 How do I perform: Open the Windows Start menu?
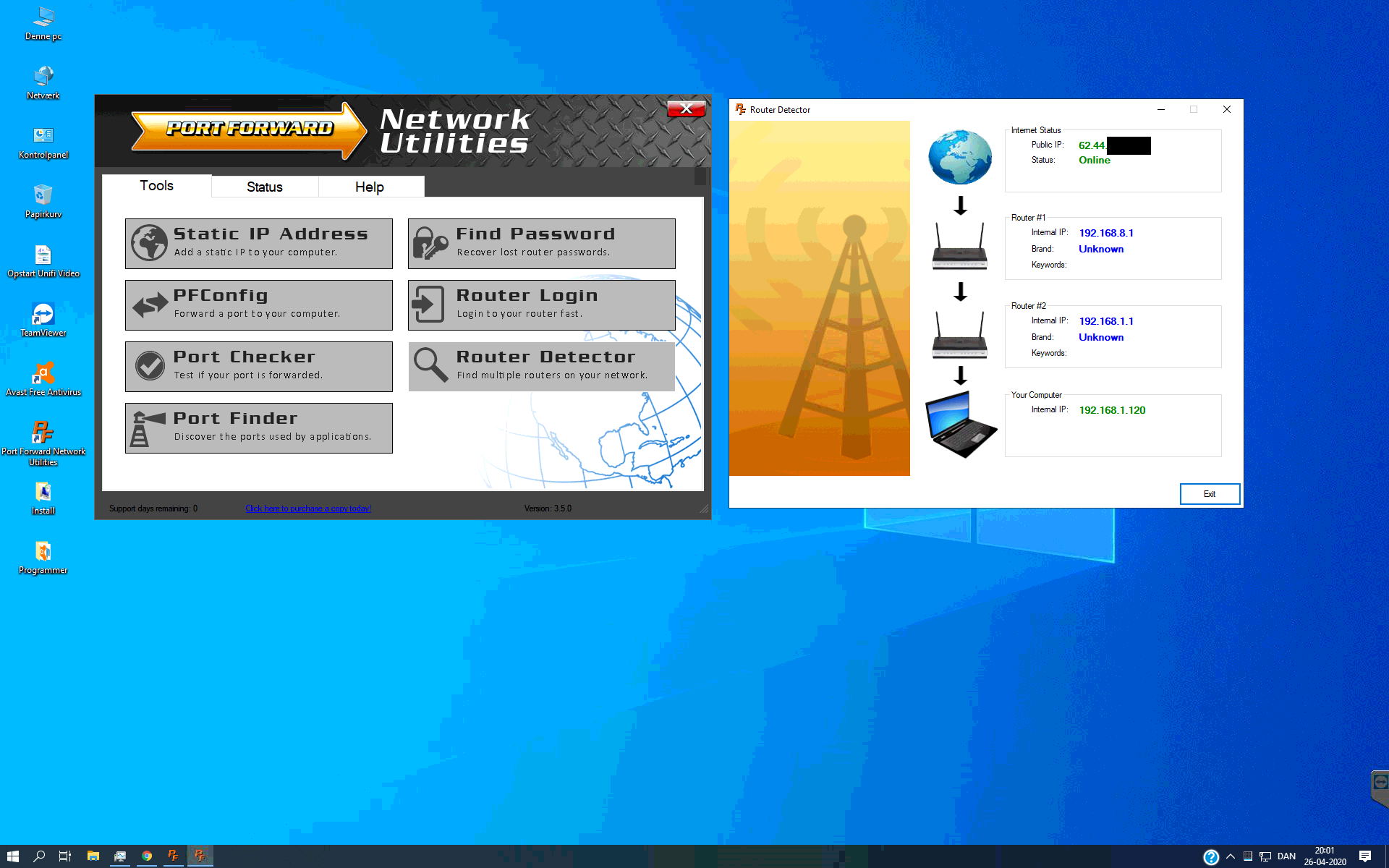tap(13, 856)
